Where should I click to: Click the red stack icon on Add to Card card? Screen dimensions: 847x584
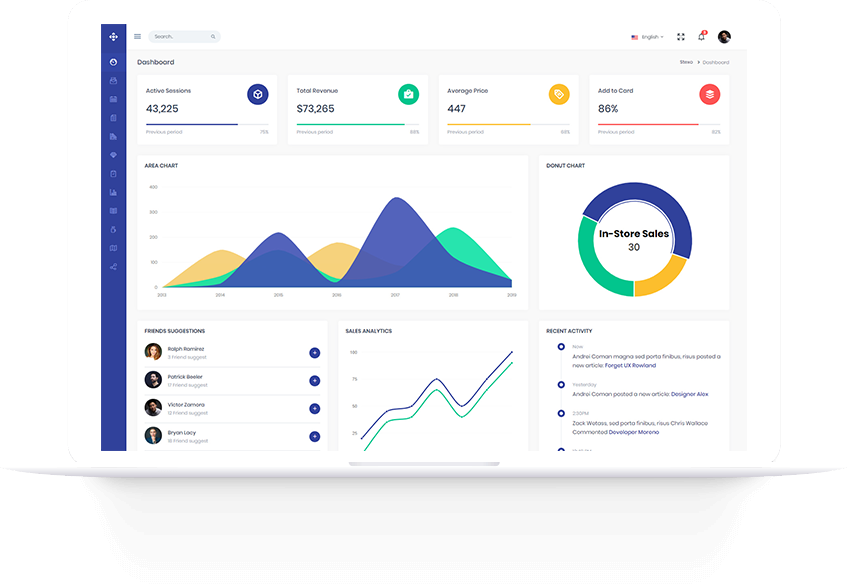pos(709,94)
